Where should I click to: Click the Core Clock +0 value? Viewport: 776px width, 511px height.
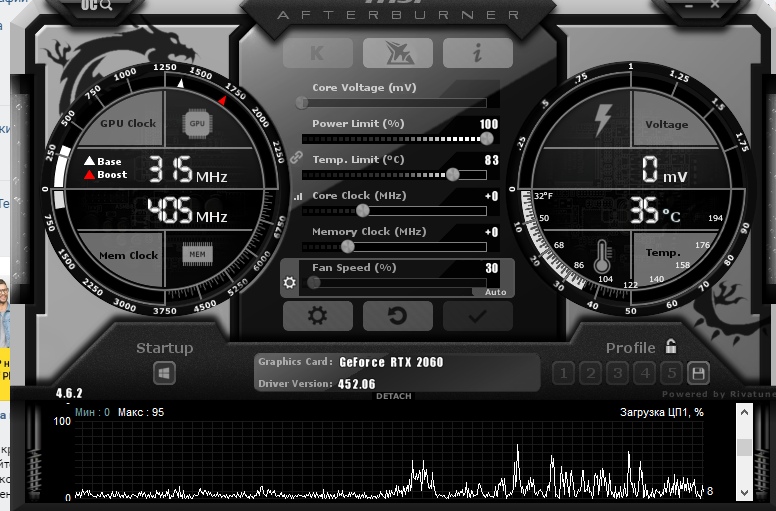[x=491, y=196]
